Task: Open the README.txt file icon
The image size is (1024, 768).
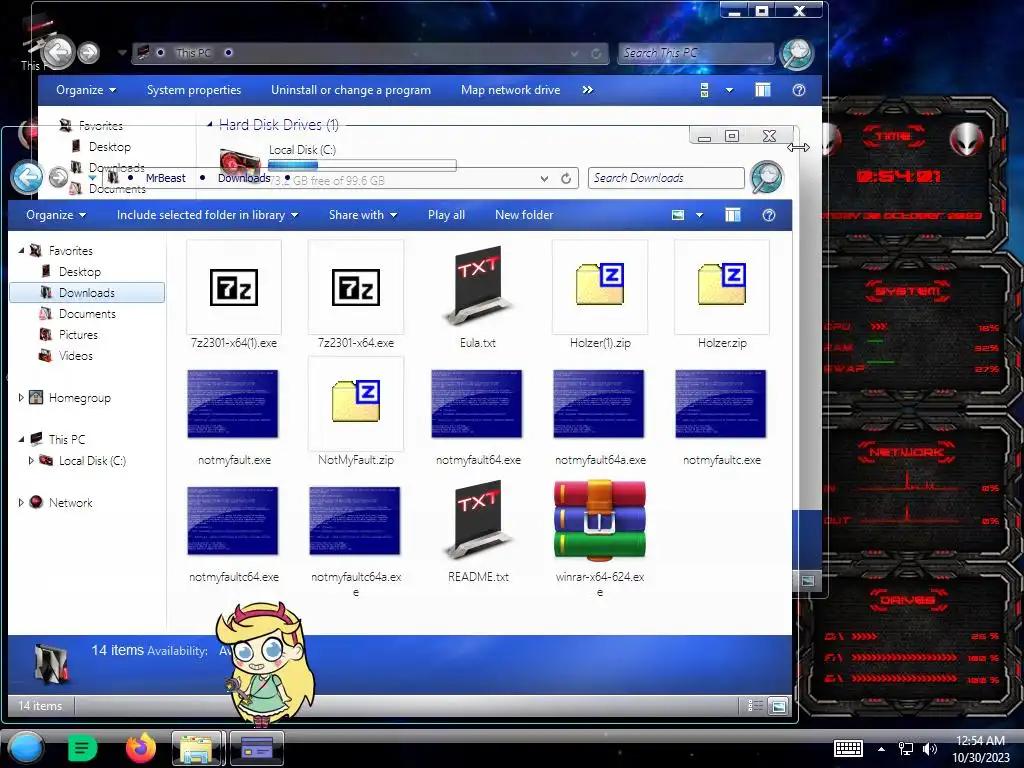Action: point(478,520)
